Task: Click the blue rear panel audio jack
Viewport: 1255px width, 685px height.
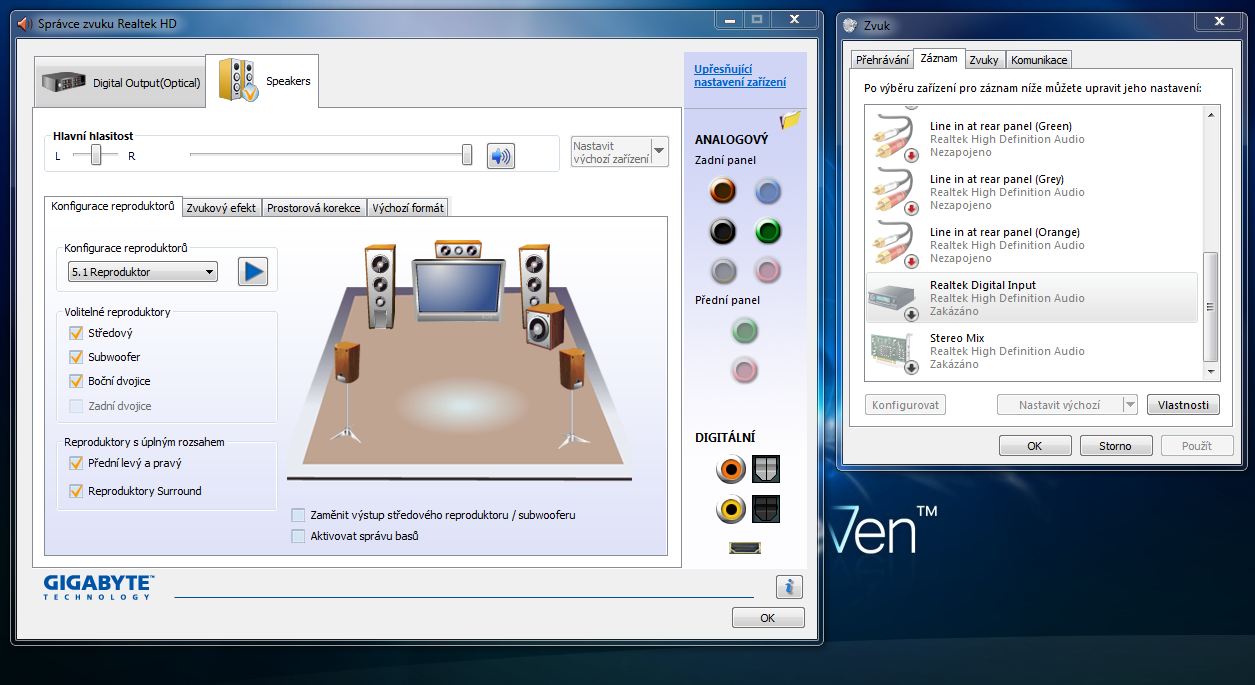Action: pos(767,190)
